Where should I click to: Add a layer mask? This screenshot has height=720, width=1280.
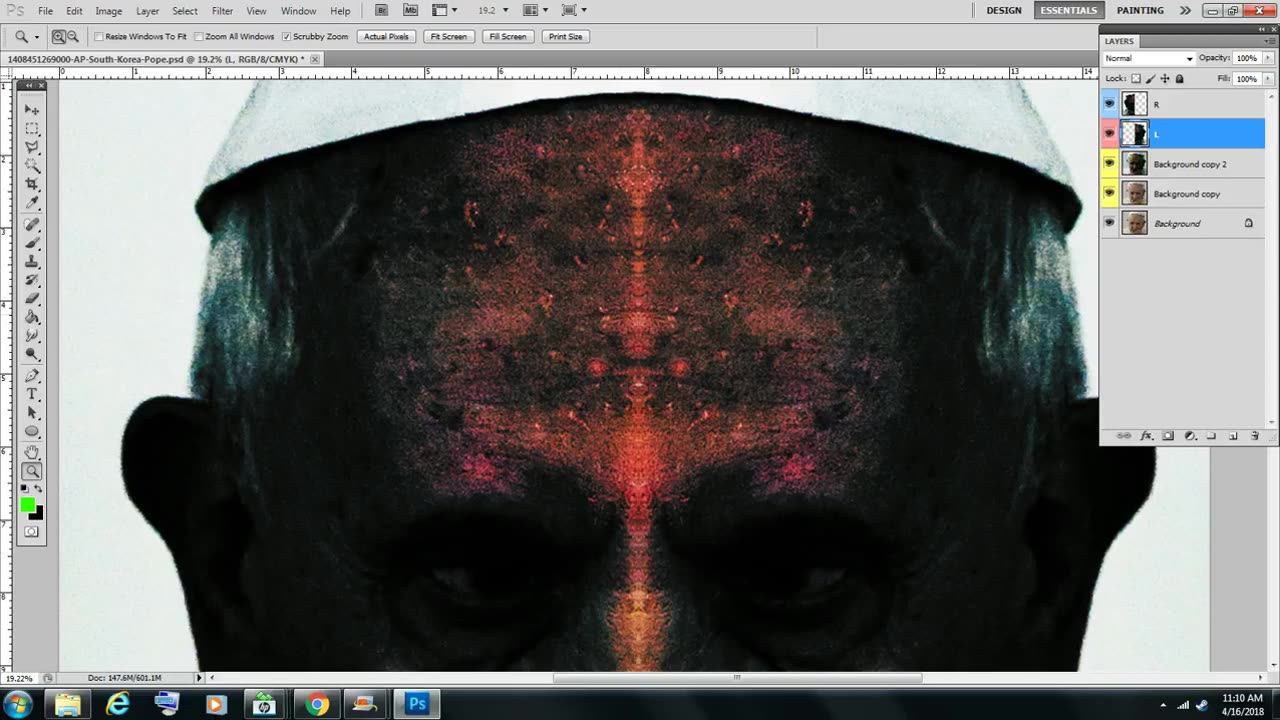coord(1168,436)
